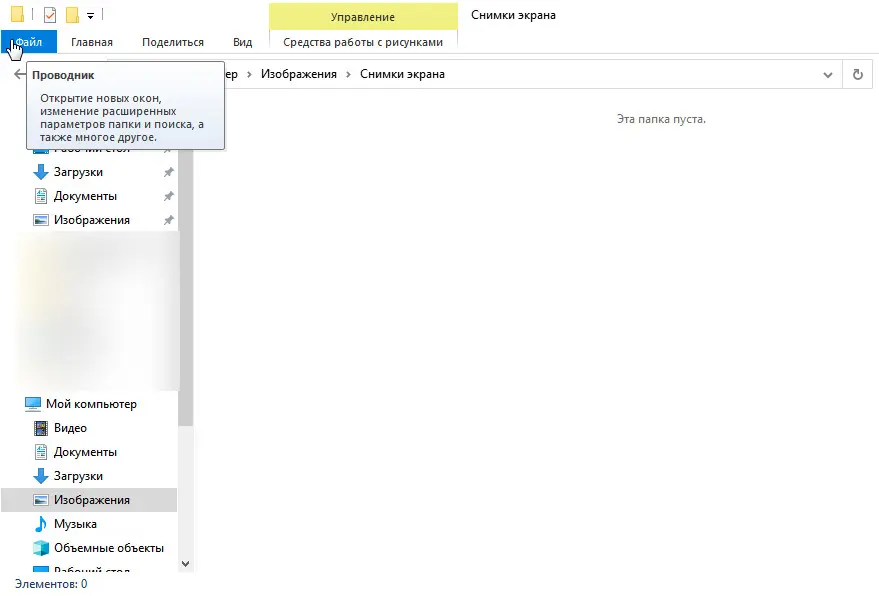Click the Эта папка пуста message

[661, 119]
